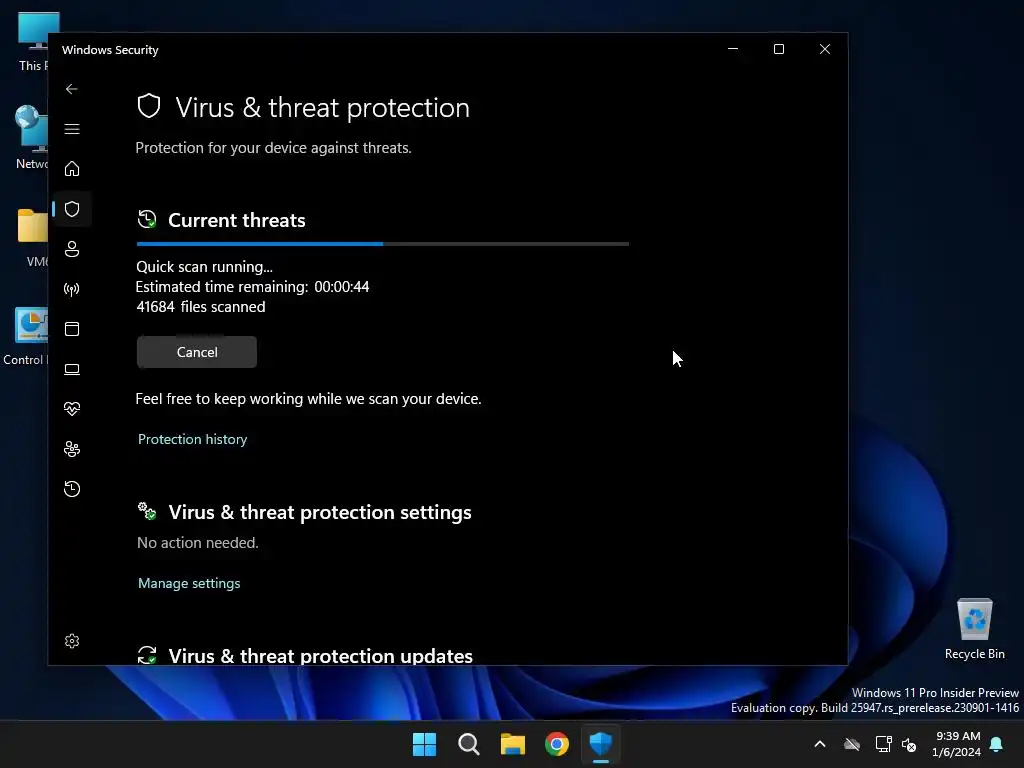Show hidden system tray icons
Screen dimensions: 1024x768
tap(820, 744)
